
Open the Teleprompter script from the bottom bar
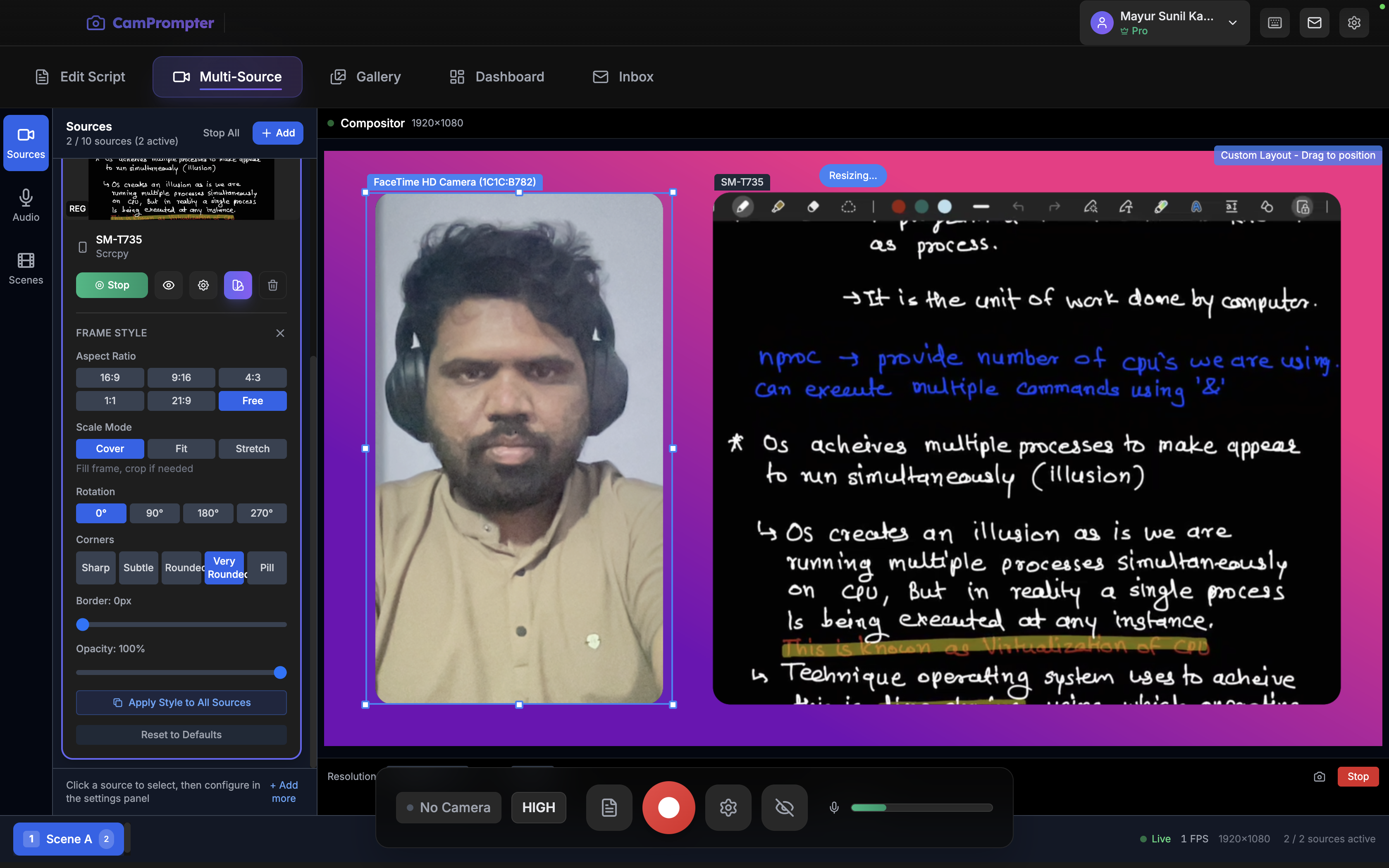pos(609,807)
